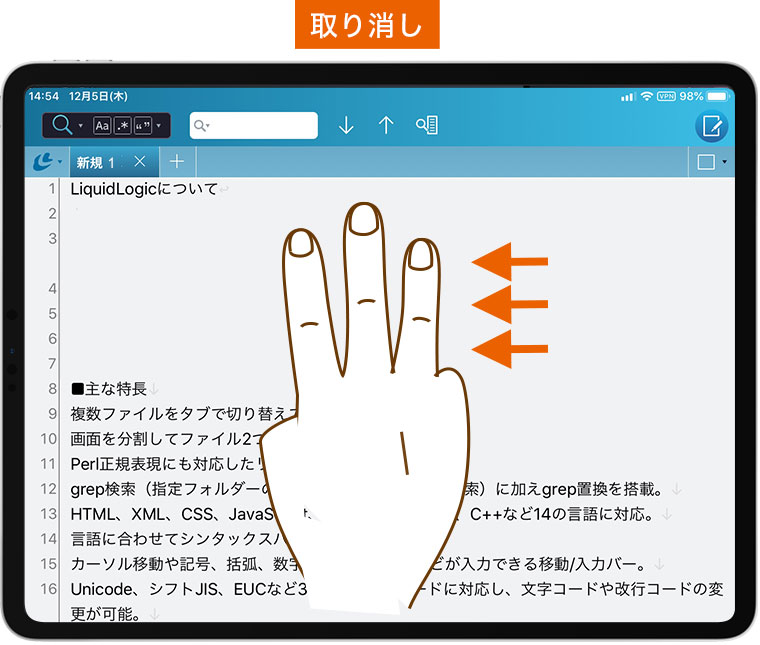
Task: Add a new tab with plus
Action: 177,161
